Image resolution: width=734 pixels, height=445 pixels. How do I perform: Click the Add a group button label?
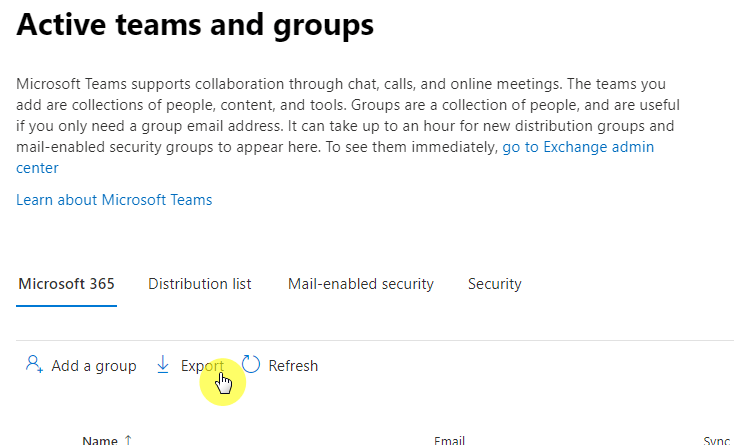point(94,365)
